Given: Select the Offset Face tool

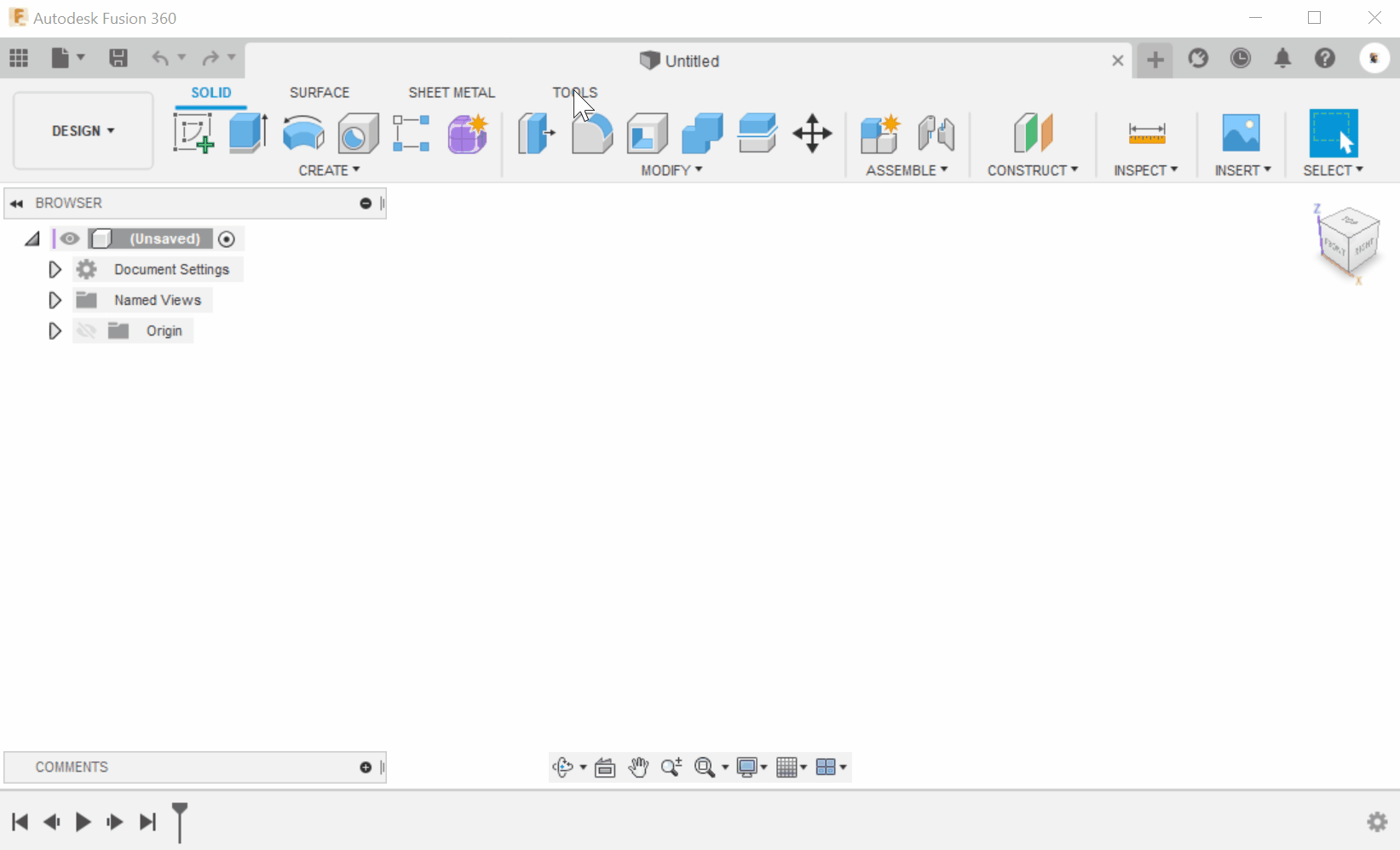Looking at the screenshot, I should [x=758, y=134].
